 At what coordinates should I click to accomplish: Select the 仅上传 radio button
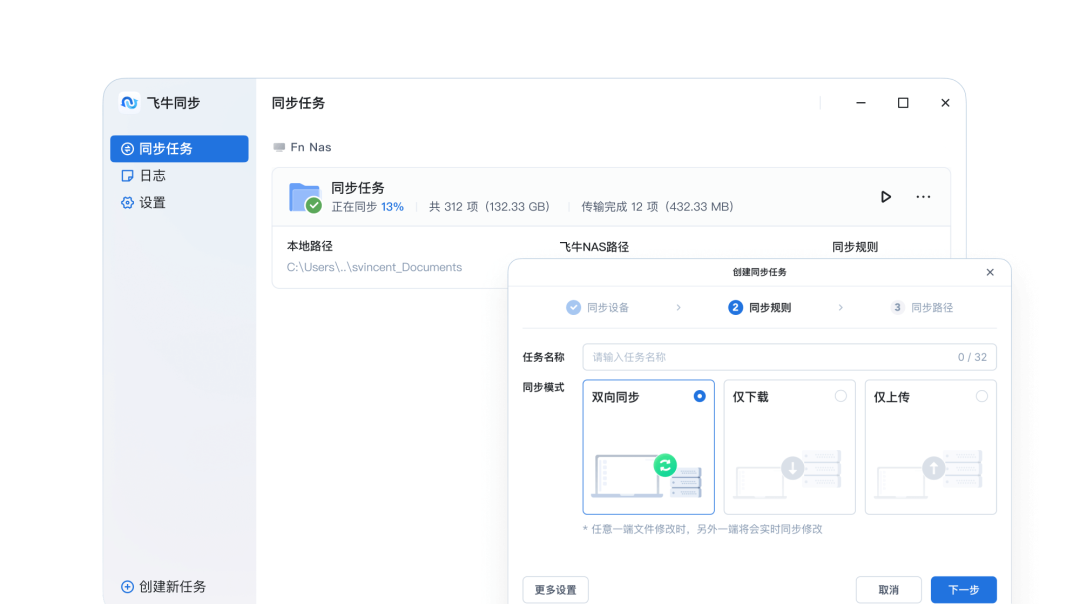[x=982, y=396]
